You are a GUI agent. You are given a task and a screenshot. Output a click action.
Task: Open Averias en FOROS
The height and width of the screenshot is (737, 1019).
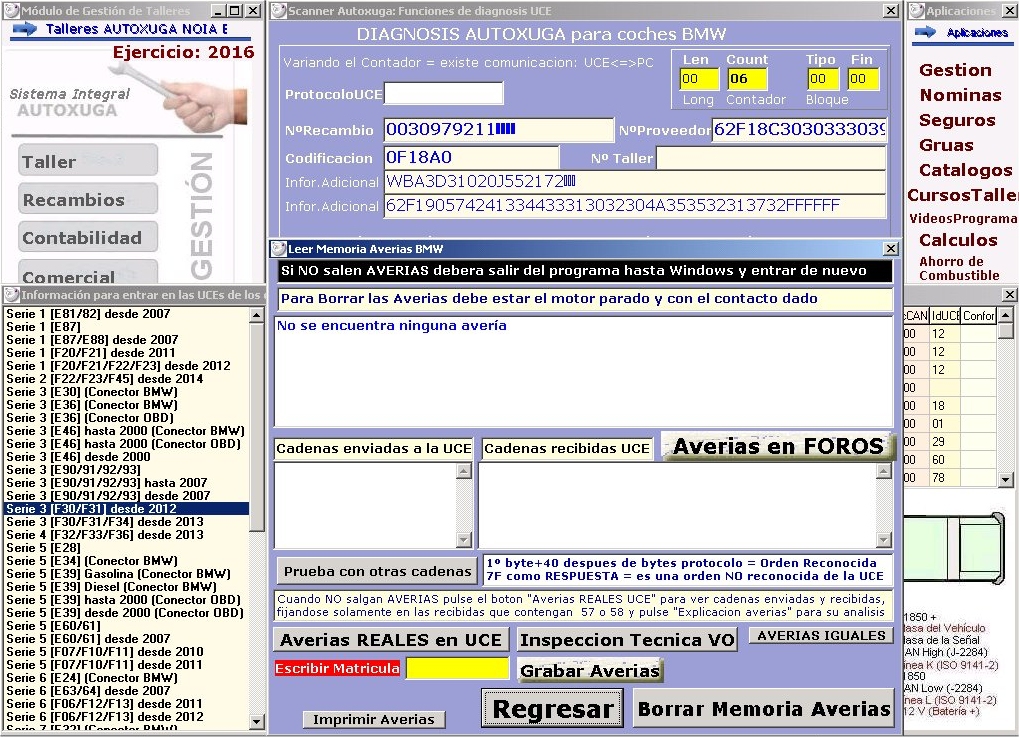click(x=778, y=446)
